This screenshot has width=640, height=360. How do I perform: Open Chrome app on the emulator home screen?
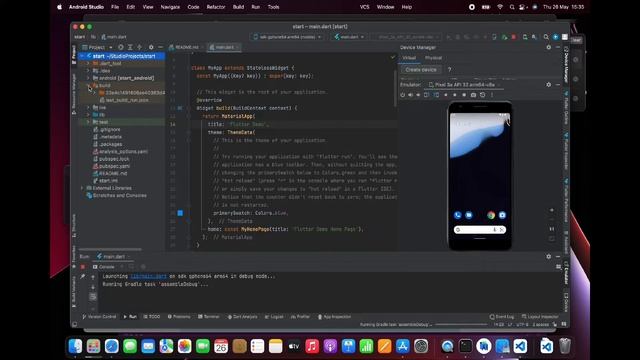[491, 215]
